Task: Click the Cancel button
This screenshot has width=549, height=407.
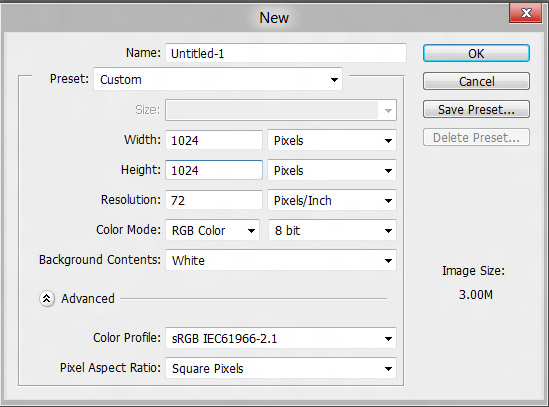Action: pos(476,81)
